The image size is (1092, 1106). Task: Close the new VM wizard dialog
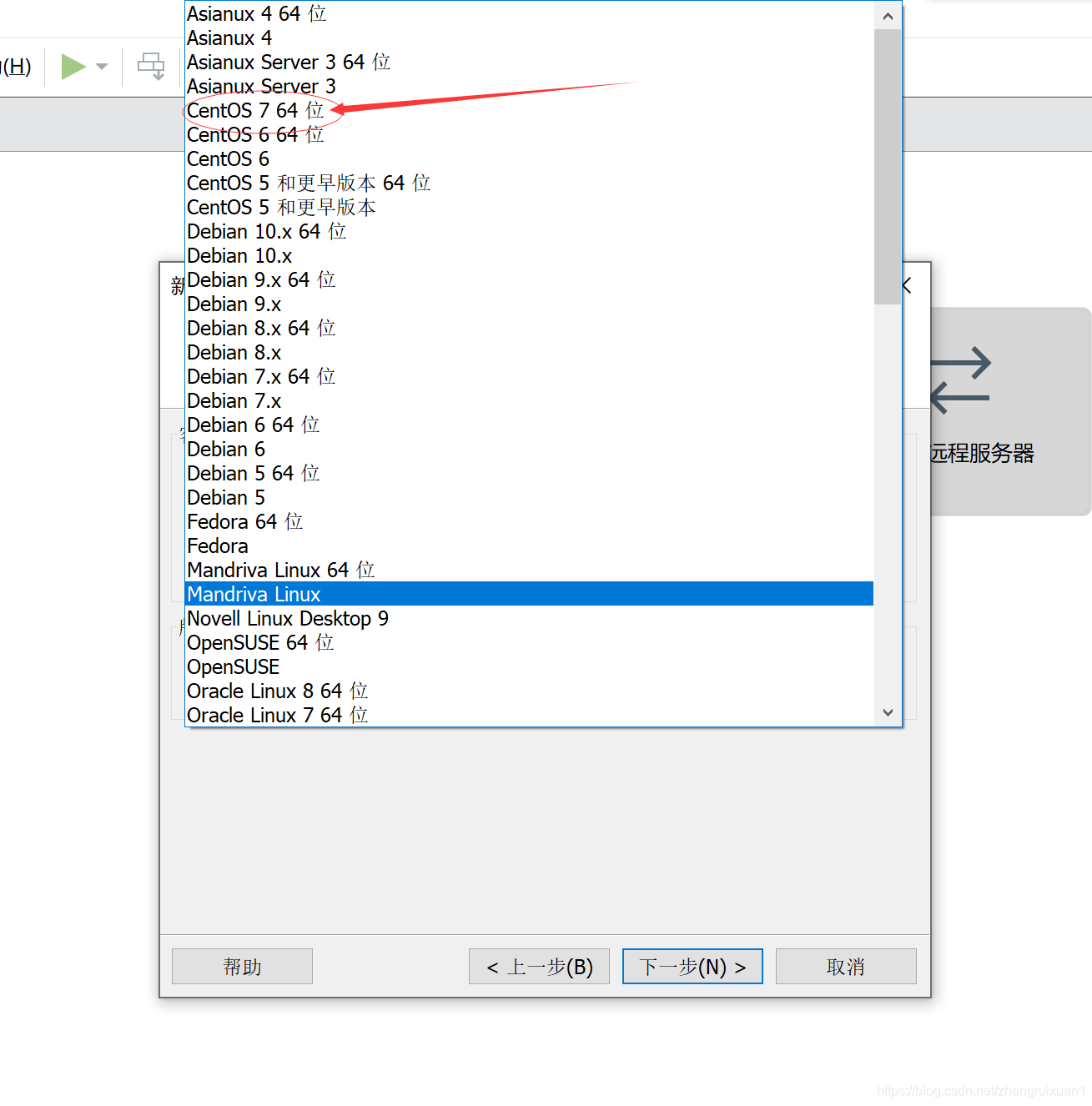tap(908, 286)
